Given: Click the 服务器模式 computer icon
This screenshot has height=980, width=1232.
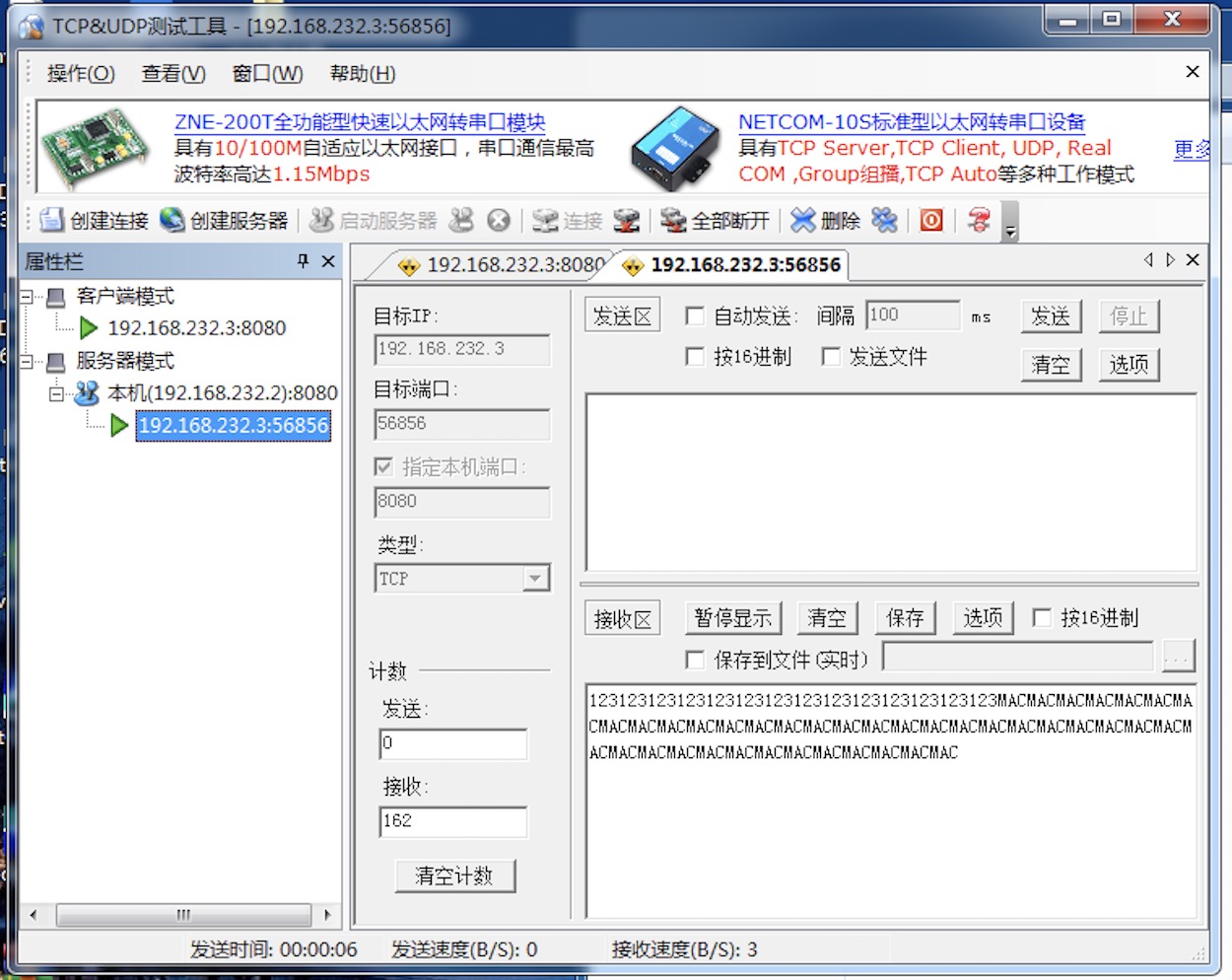Looking at the screenshot, I should click(57, 362).
